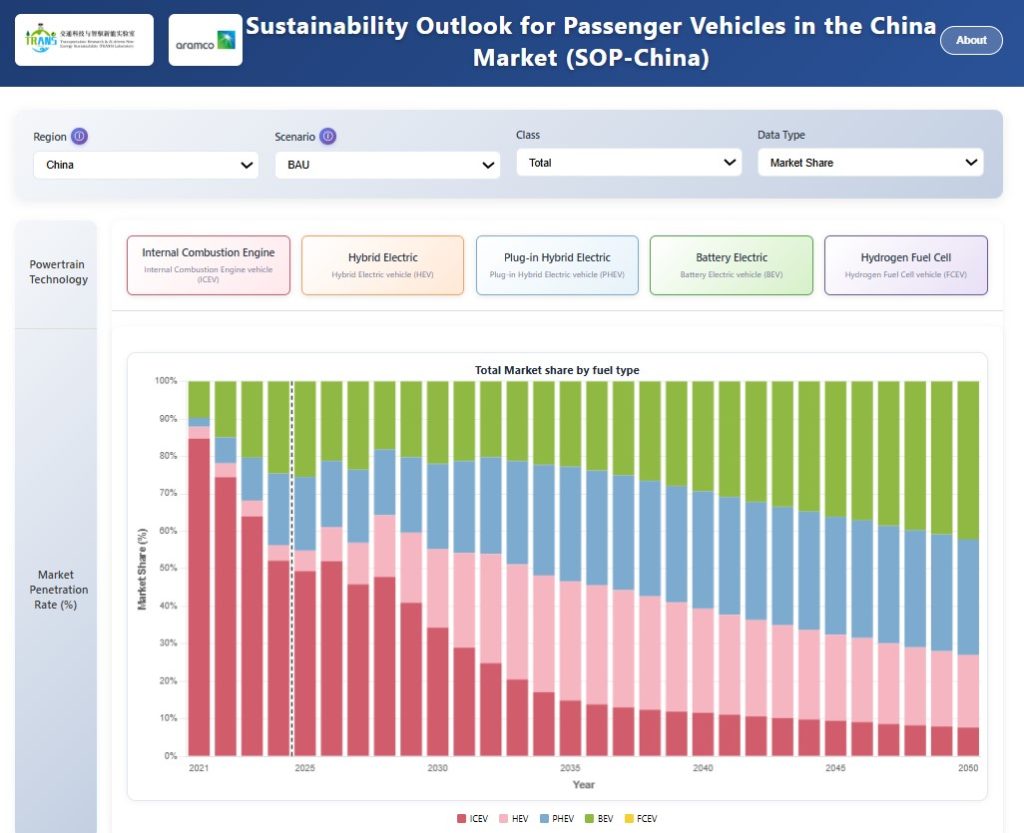Toggle ICEV series in chart legend
Image resolution: width=1024 pixels, height=833 pixels.
pos(475,818)
